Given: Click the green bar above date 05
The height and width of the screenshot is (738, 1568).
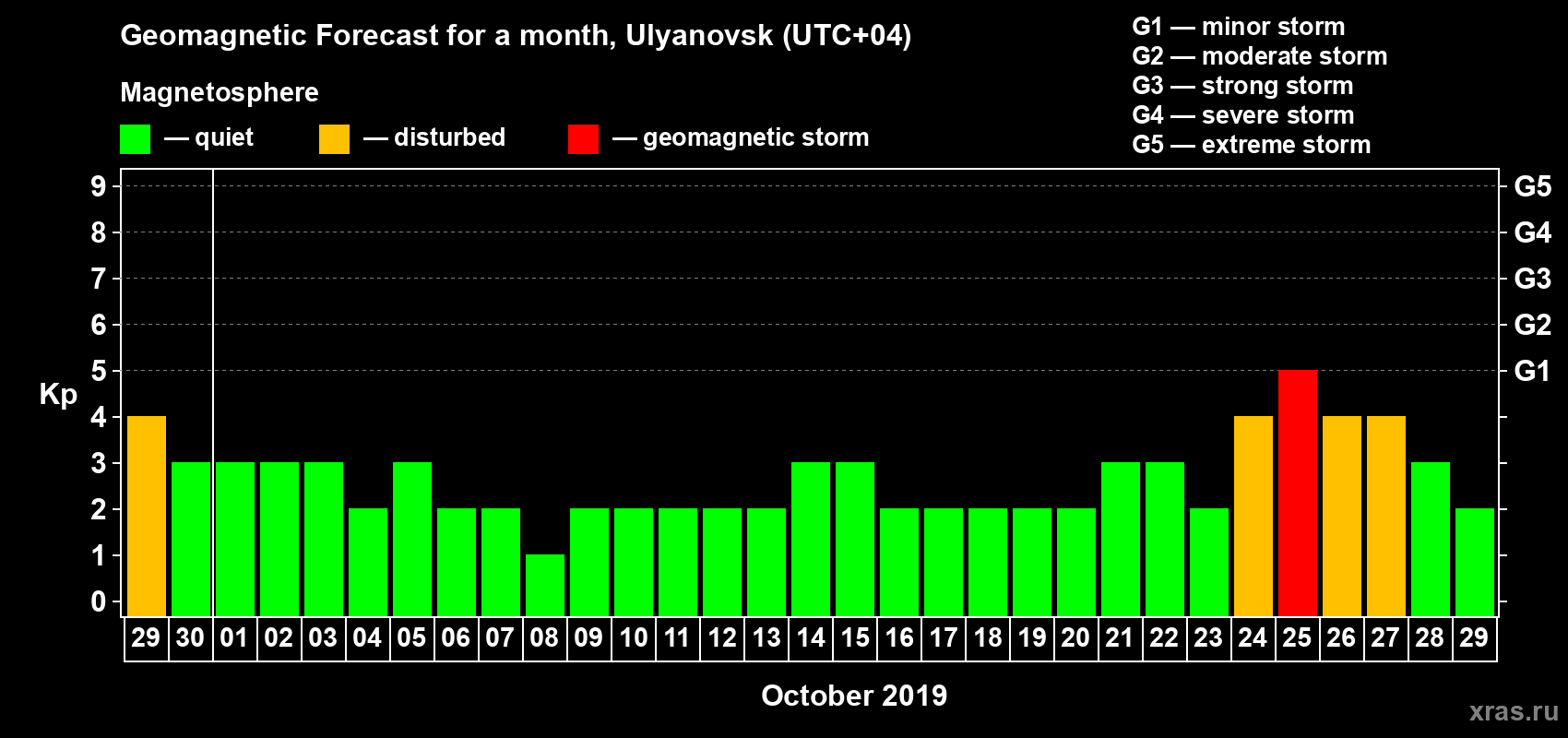Looking at the screenshot, I should [412, 539].
